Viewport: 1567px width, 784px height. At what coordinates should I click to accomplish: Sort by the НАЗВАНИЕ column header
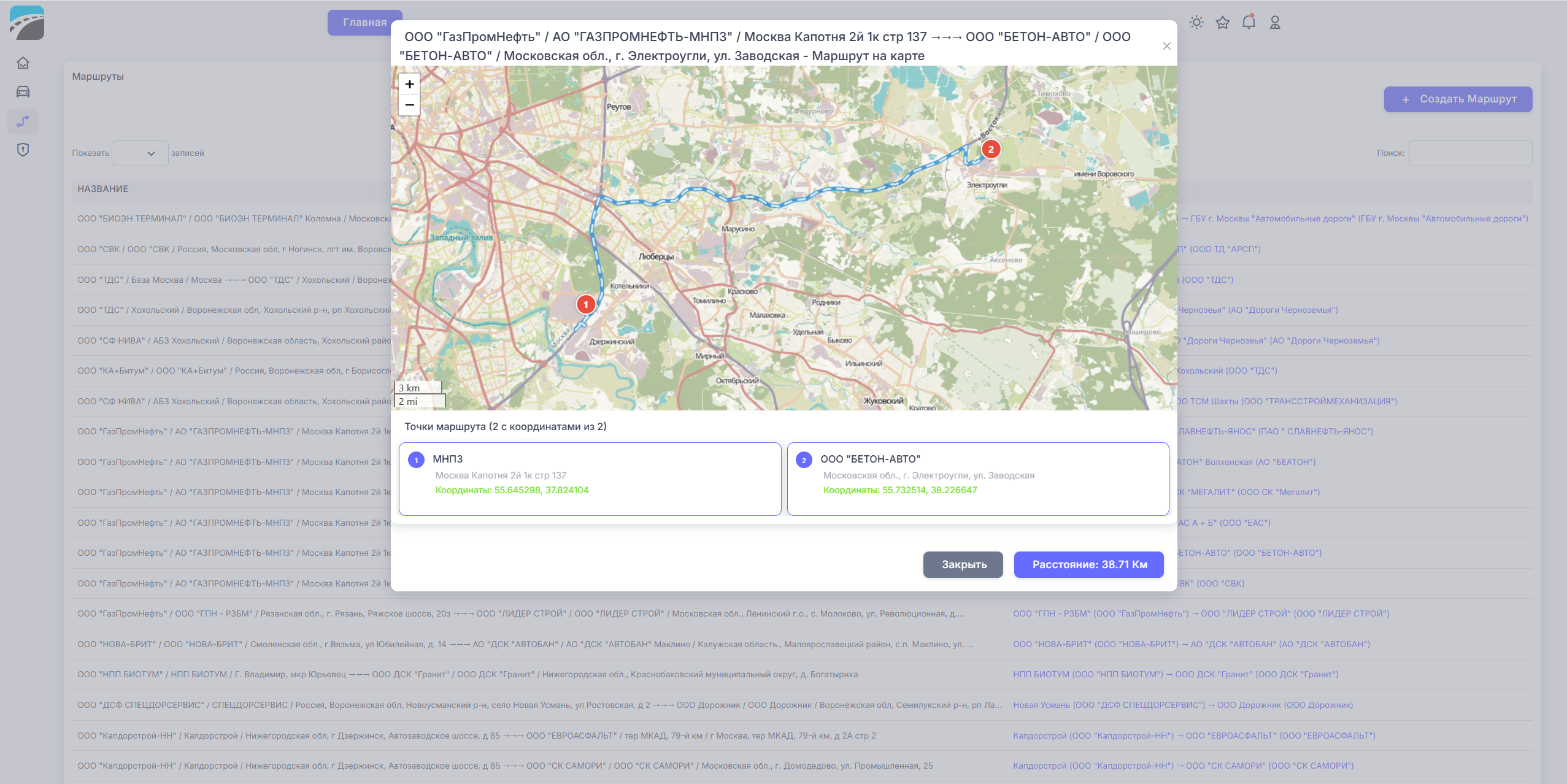[103, 189]
